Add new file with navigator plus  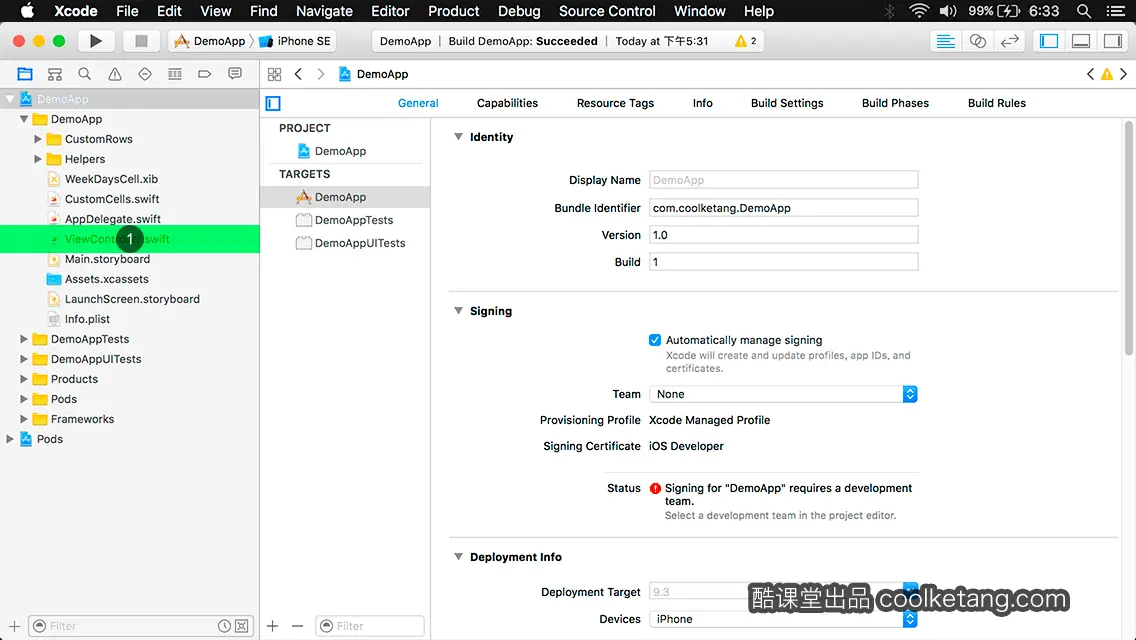pyautogui.click(x=14, y=626)
